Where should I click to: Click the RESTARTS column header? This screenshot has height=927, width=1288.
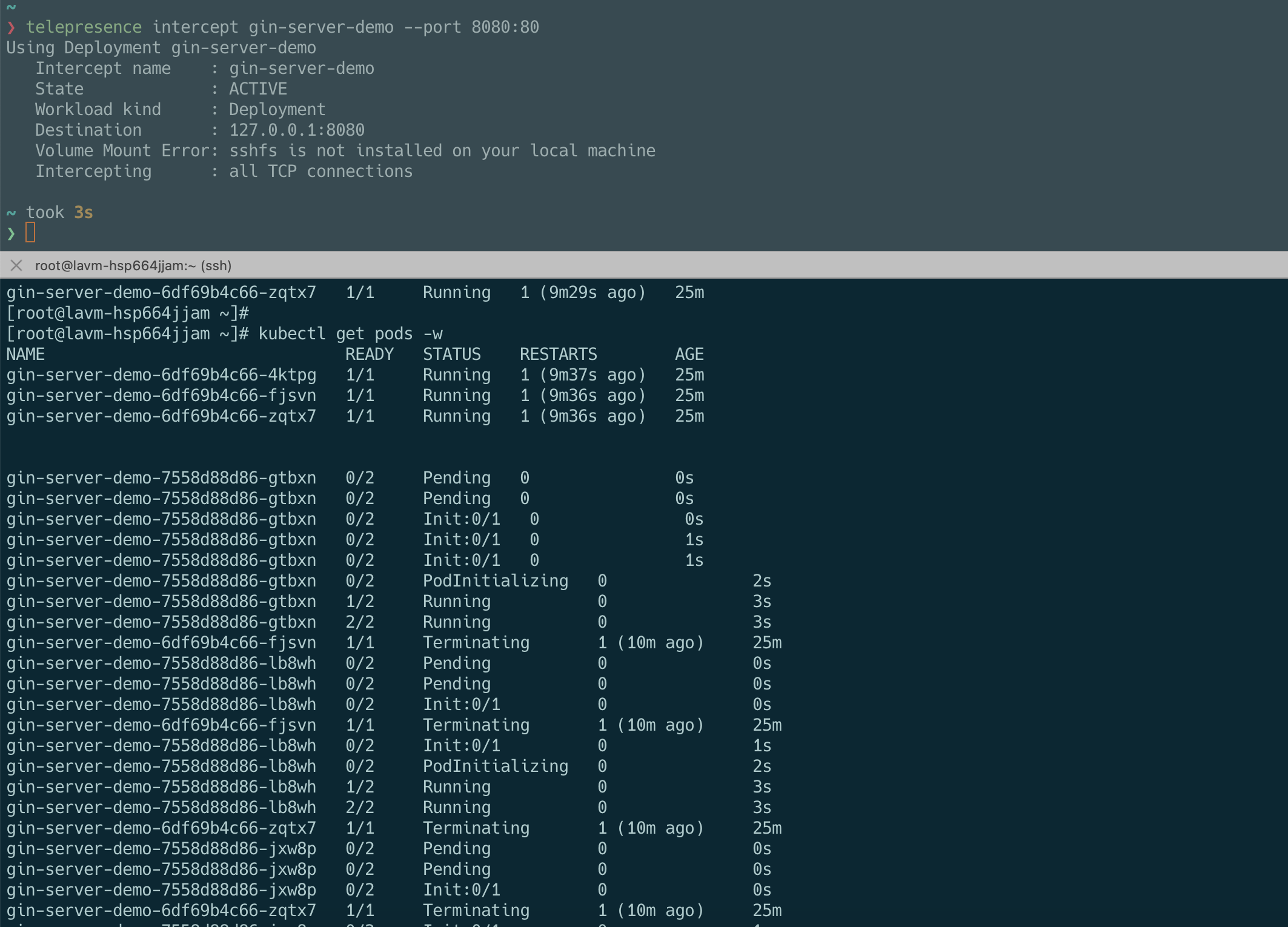(558, 354)
